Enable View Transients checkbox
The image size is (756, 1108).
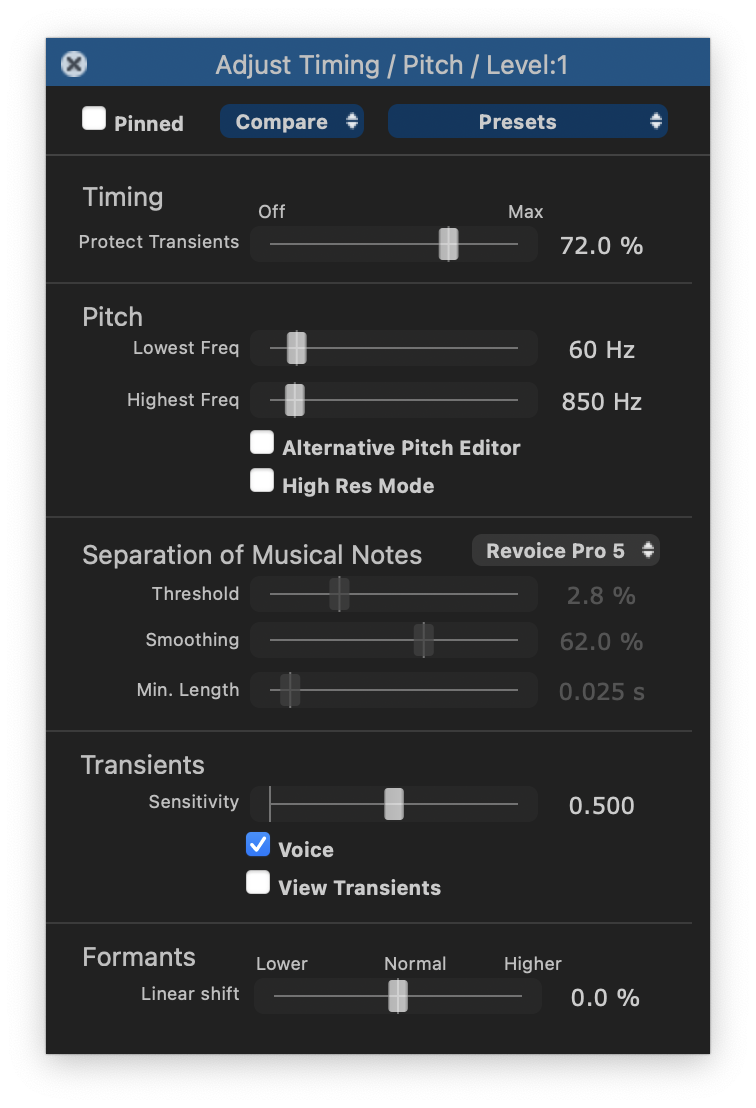click(x=258, y=883)
